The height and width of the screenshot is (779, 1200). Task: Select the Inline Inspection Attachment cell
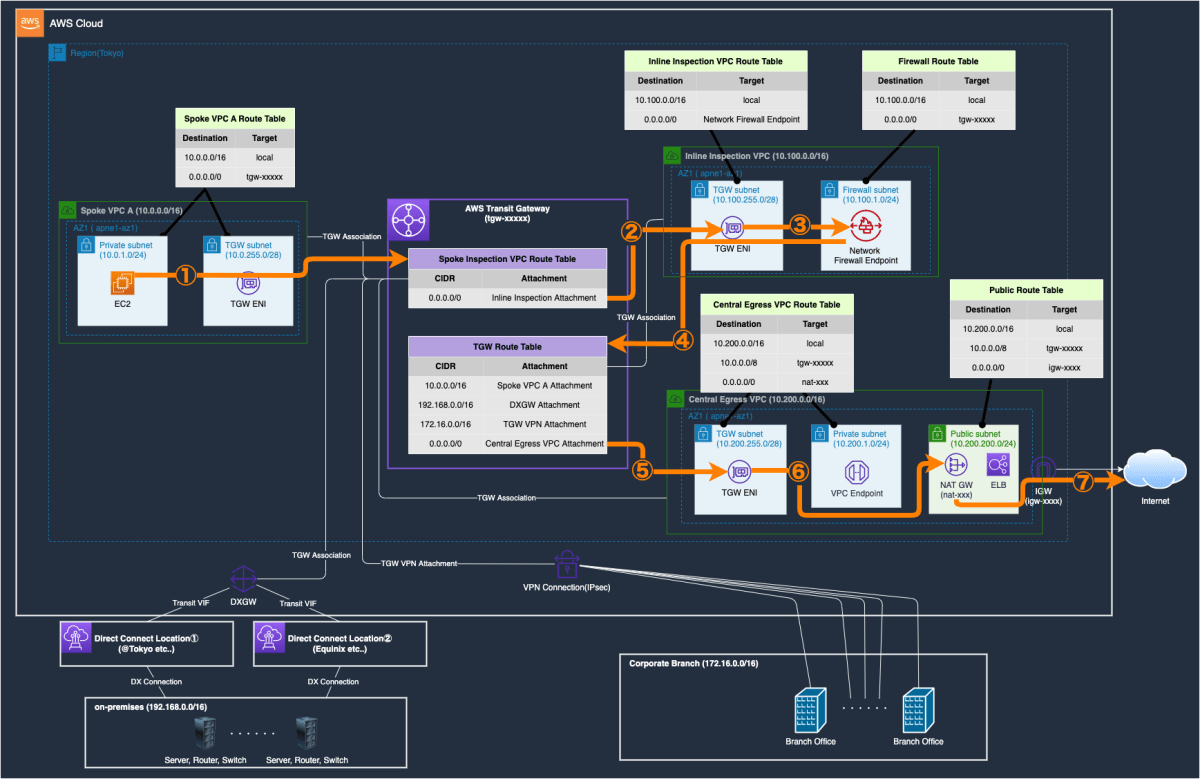544,297
